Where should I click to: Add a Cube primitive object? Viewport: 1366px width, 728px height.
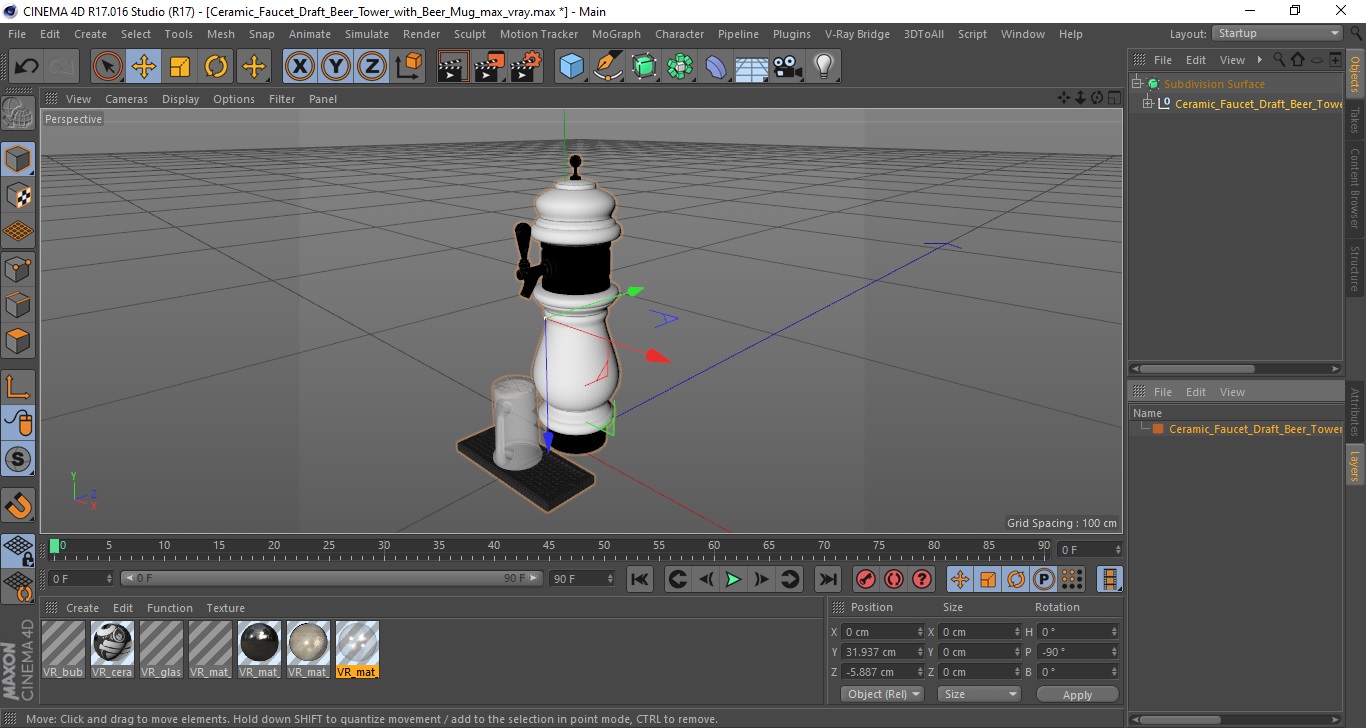click(571, 67)
